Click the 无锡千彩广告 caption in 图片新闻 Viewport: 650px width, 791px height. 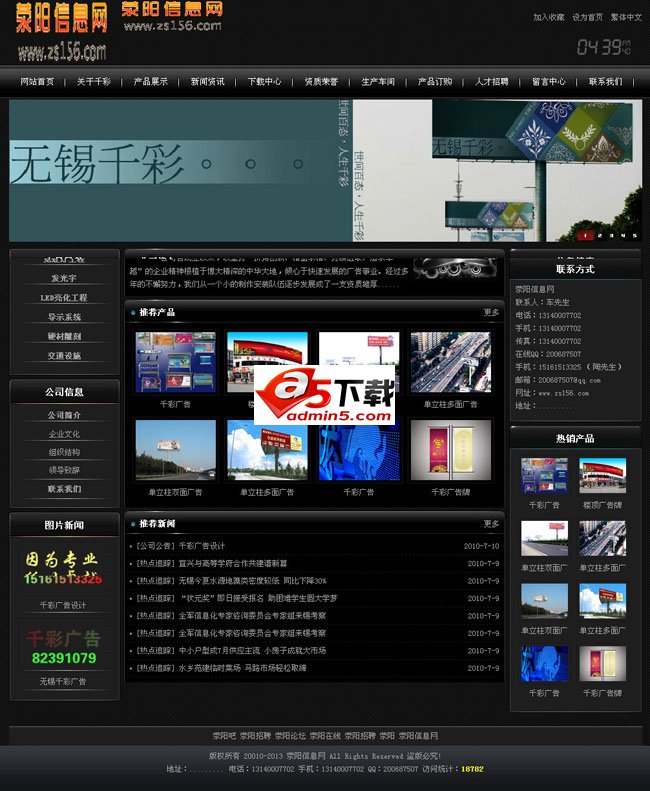(x=63, y=682)
